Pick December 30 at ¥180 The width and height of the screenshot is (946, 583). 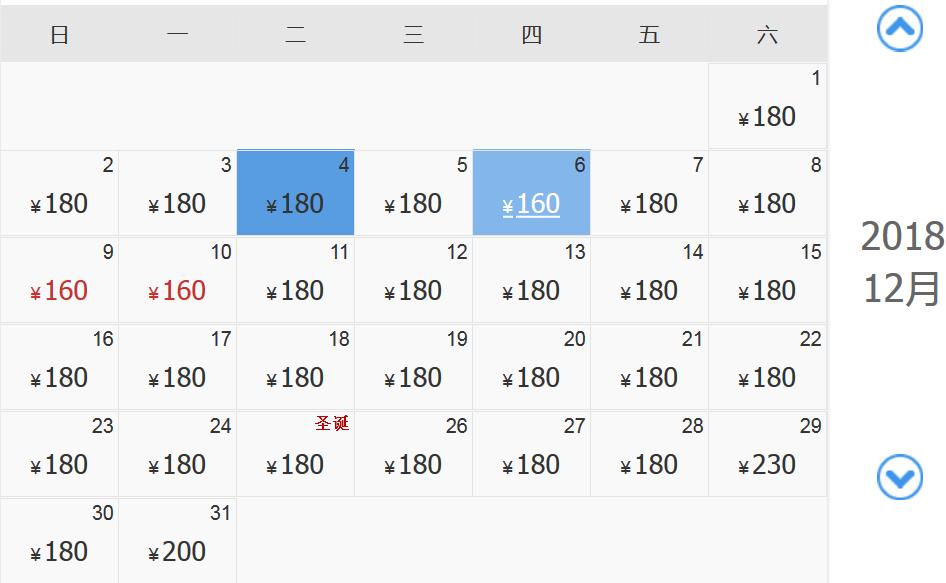[x=59, y=541]
